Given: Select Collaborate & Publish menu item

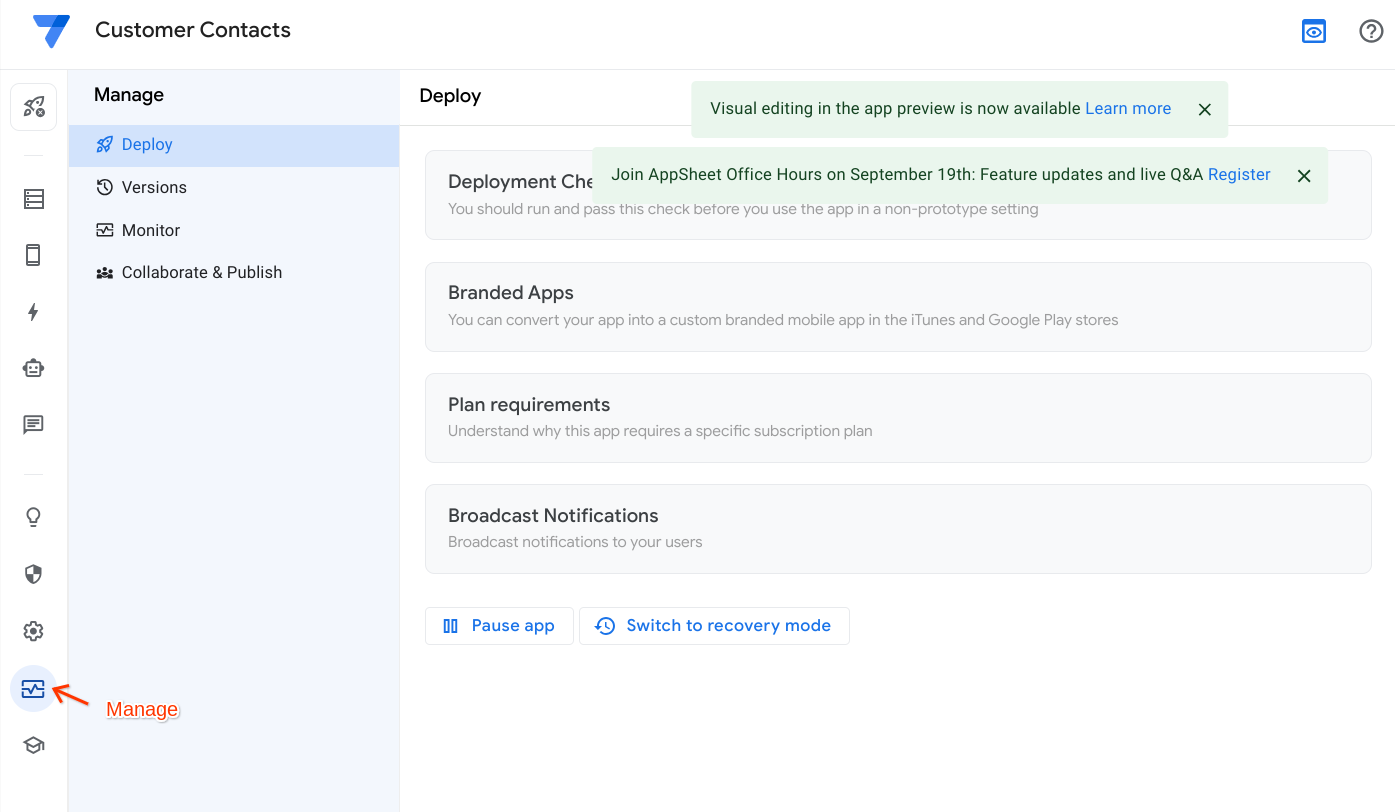Looking at the screenshot, I should [201, 272].
